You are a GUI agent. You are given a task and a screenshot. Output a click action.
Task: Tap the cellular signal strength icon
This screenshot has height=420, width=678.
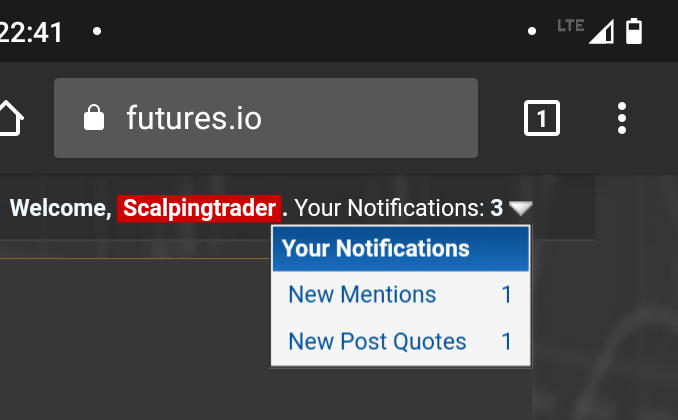pyautogui.click(x=601, y=32)
